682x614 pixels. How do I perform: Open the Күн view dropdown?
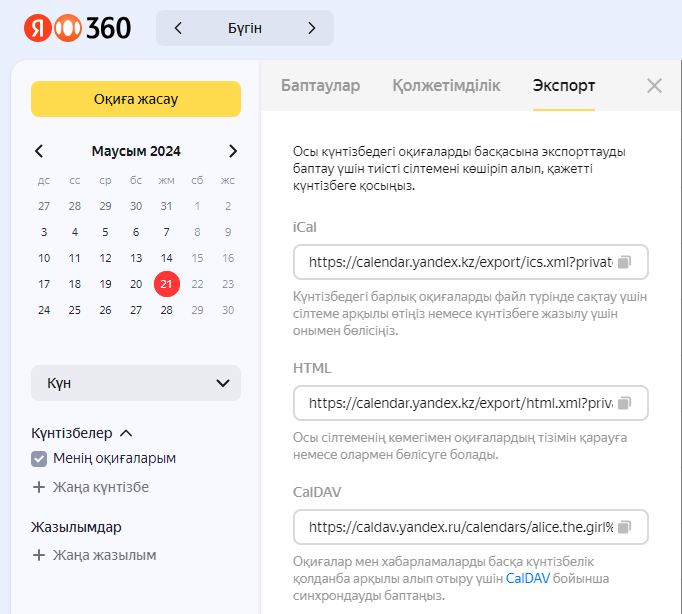pos(136,383)
